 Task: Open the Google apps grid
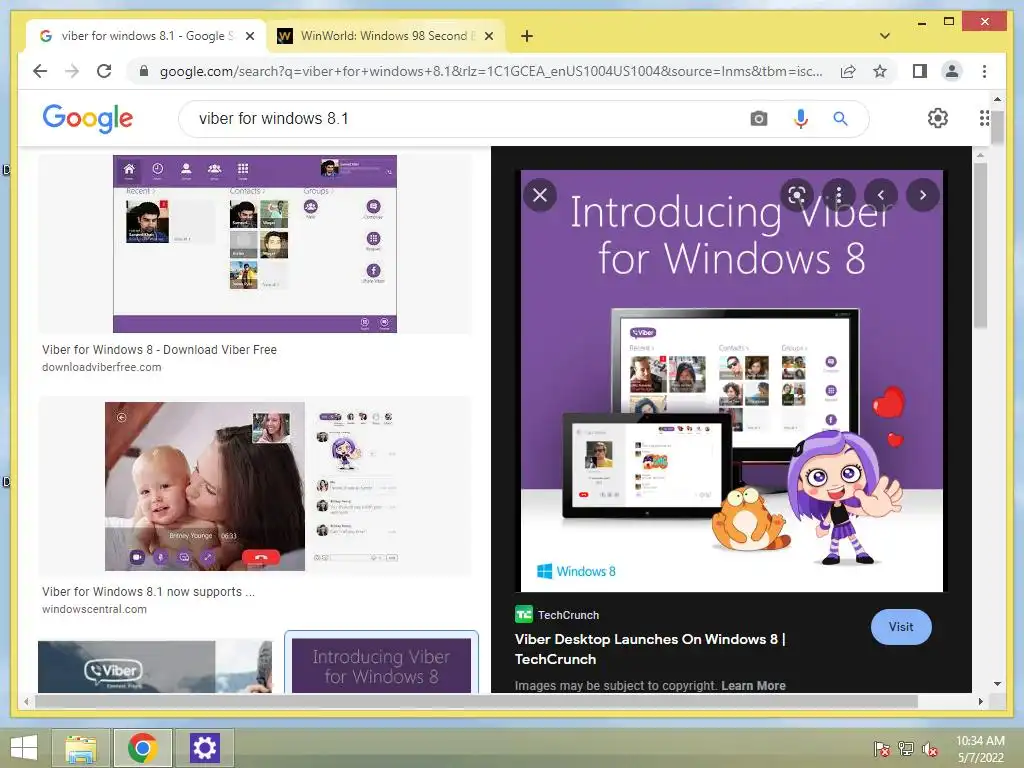pos(984,118)
